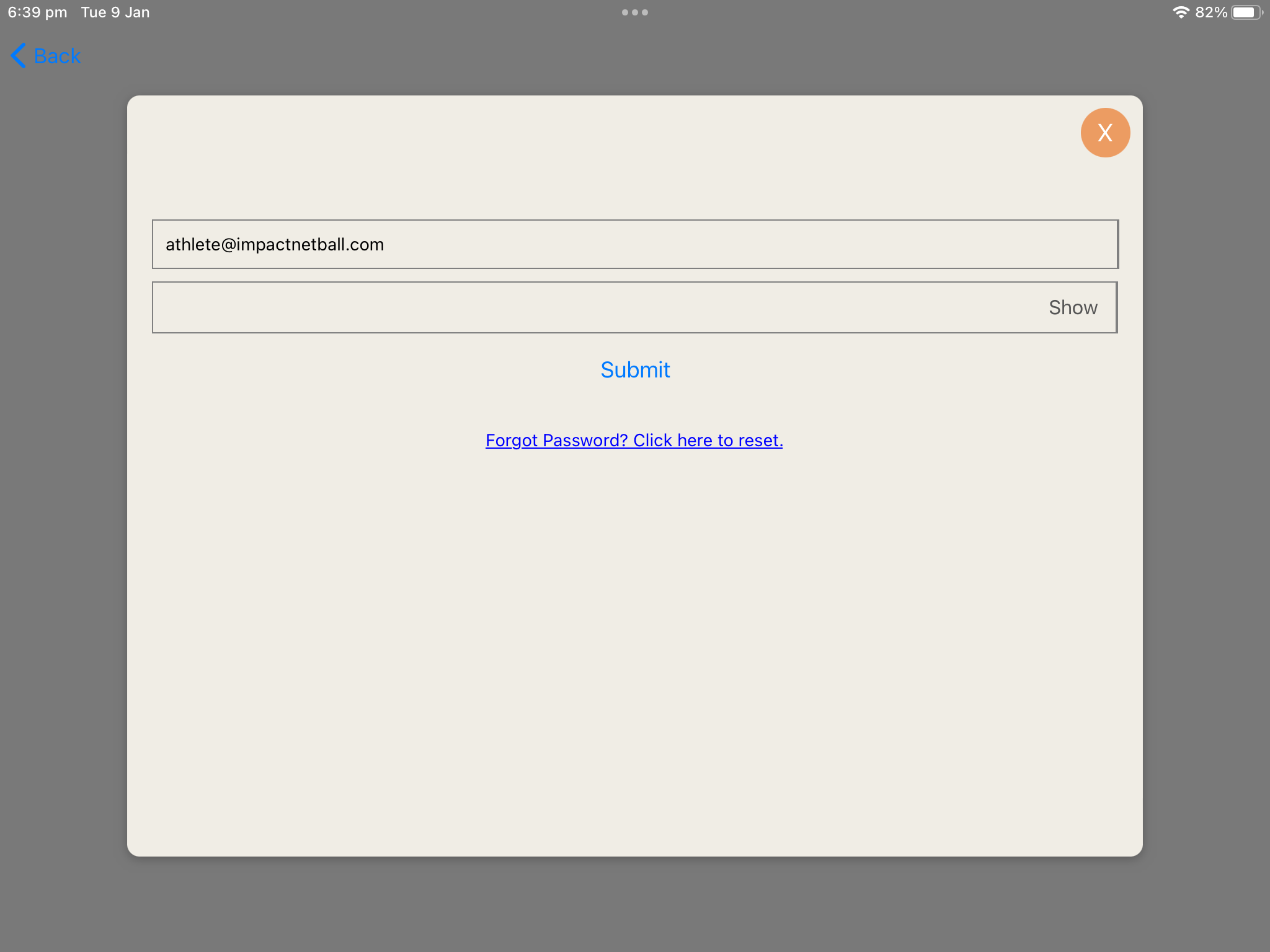Select the email field containing athlete@impactnetball.com
This screenshot has width=1270, height=952.
click(635, 244)
